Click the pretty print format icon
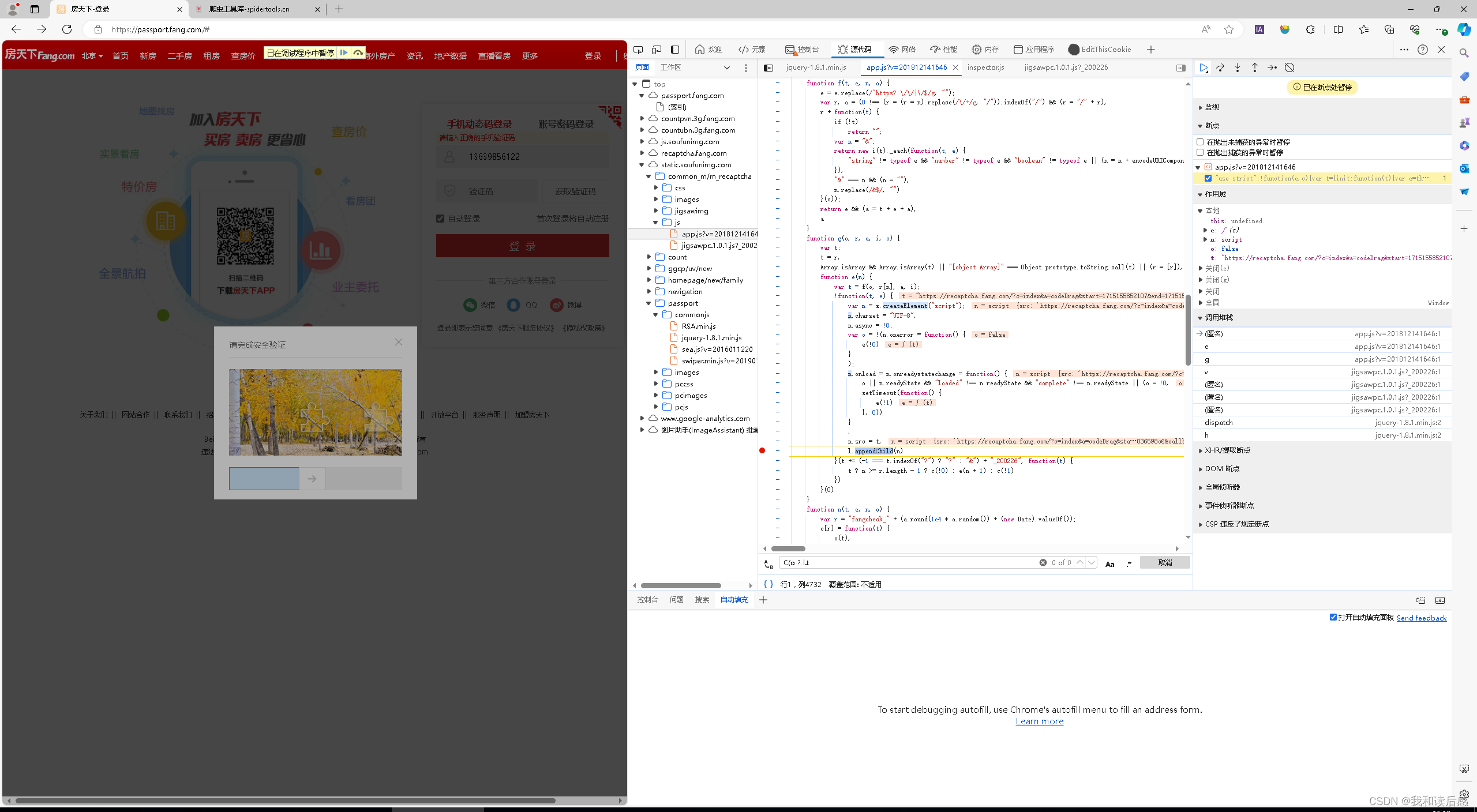The width and height of the screenshot is (1477, 812). pos(768,584)
